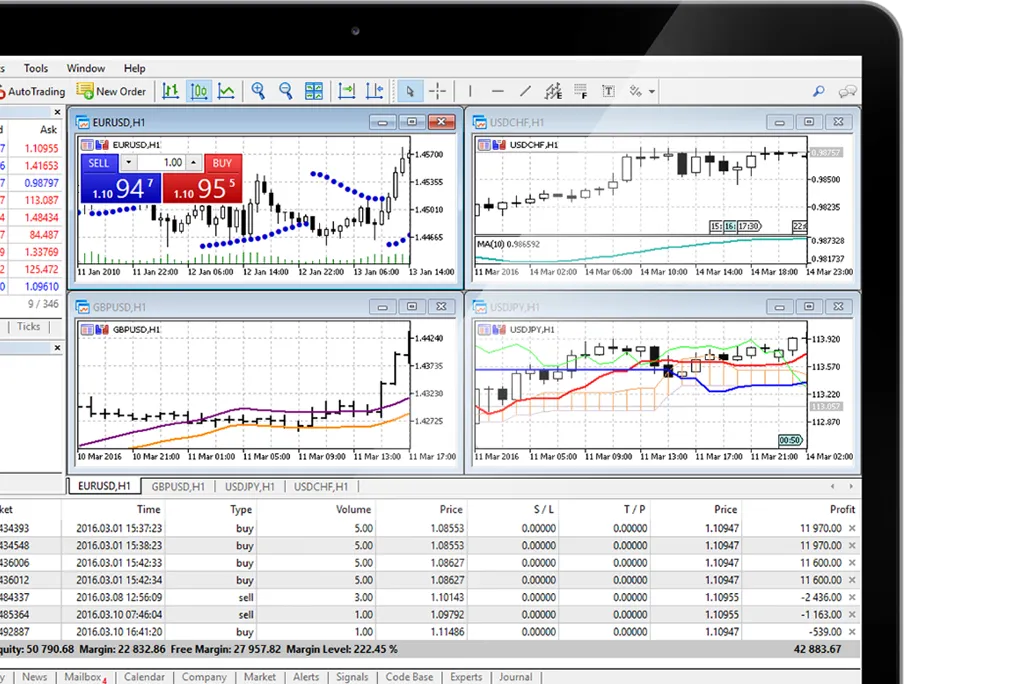Select the Equidistant Channel tool
Screen dimensions: 1026x684
[554, 92]
